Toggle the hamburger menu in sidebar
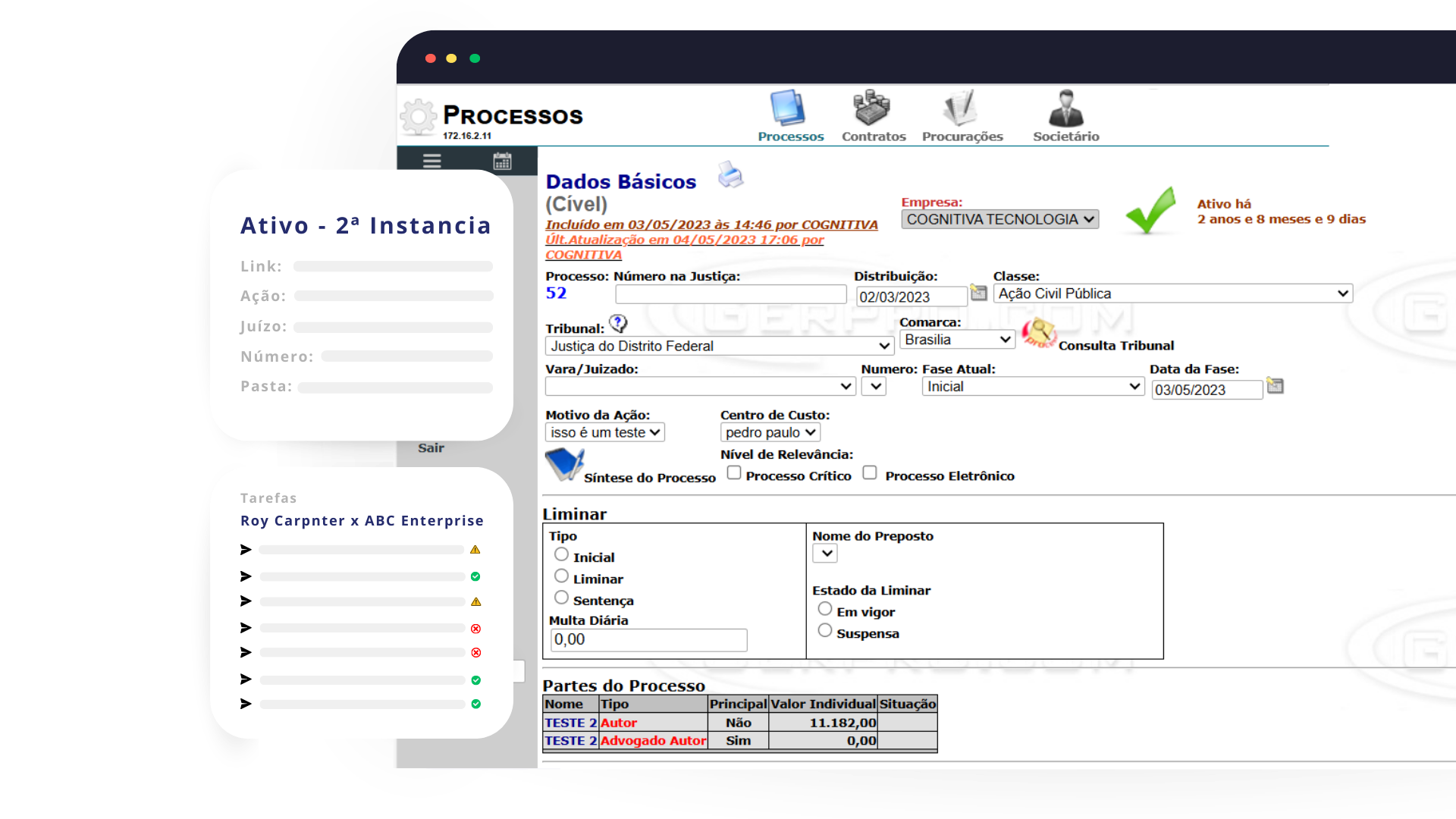This screenshot has height=819, width=1456. click(432, 161)
